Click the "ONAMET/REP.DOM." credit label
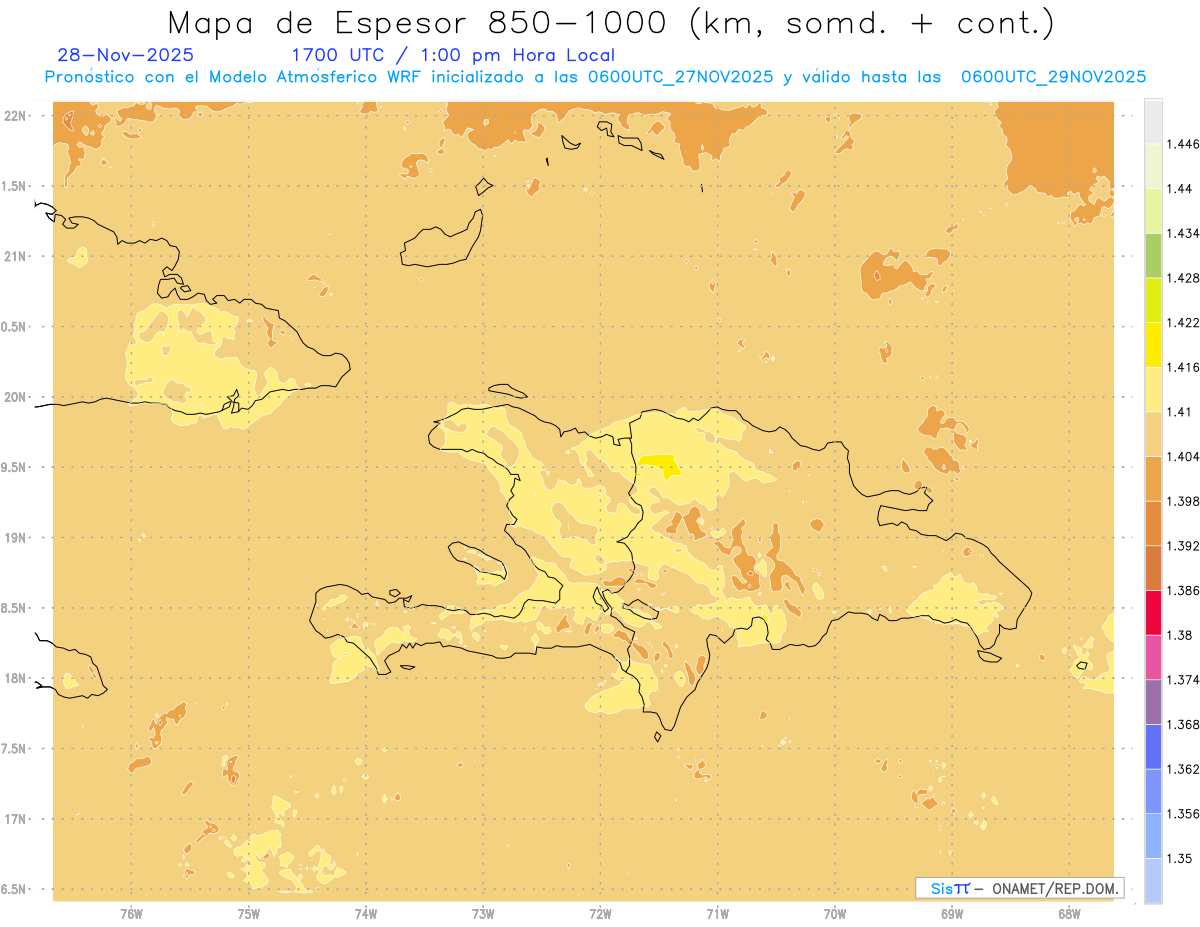The image size is (1200, 927). pos(1057,888)
